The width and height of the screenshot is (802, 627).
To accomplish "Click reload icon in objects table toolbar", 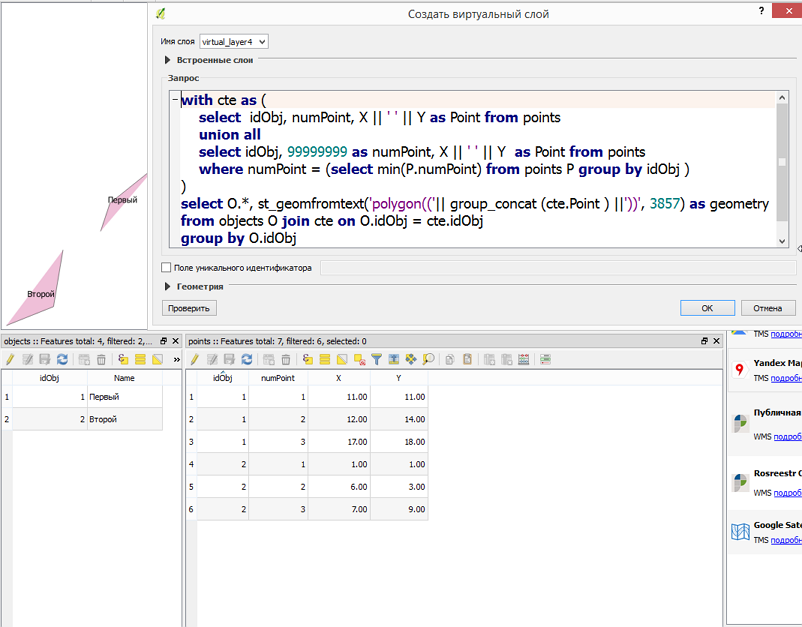I will pos(62,359).
